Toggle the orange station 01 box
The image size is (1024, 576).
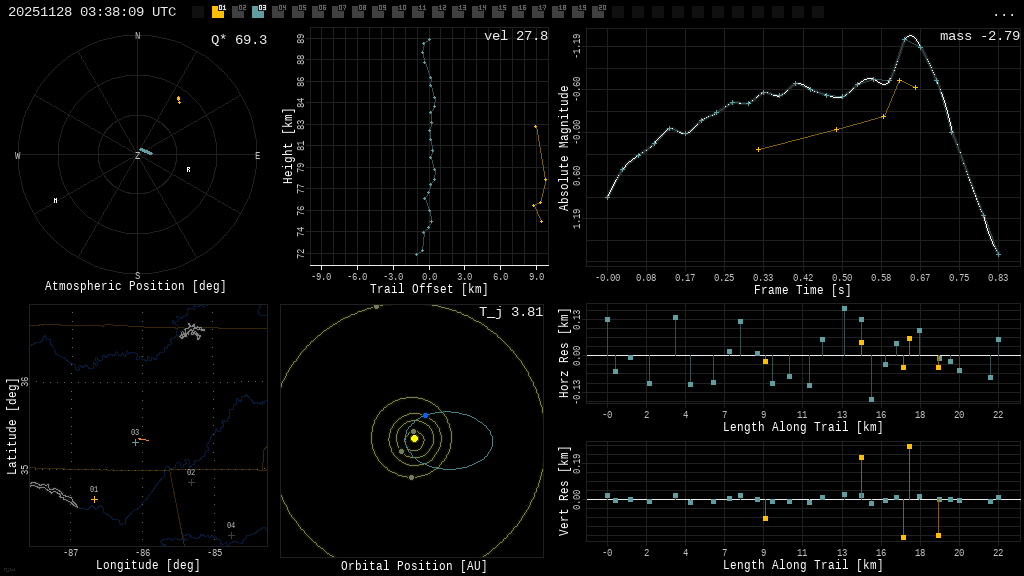pos(218,12)
